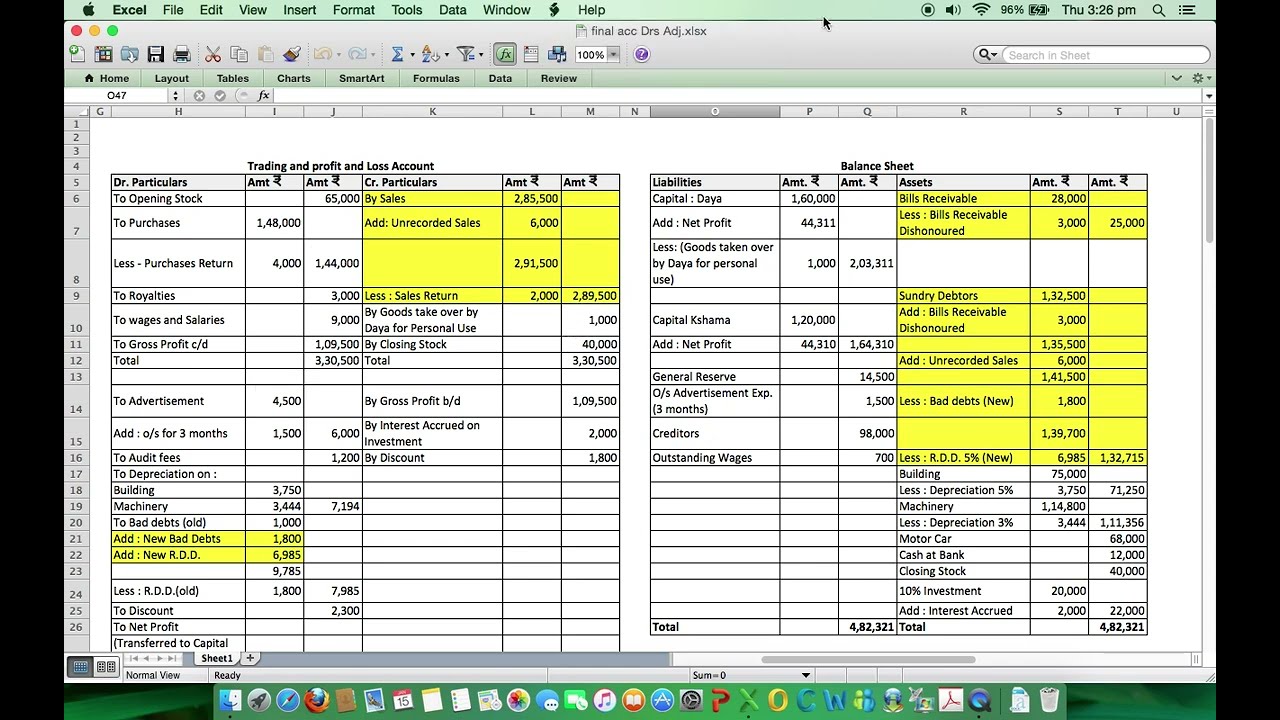Open the Insert menu
This screenshot has height=720, width=1280.
(x=300, y=10)
